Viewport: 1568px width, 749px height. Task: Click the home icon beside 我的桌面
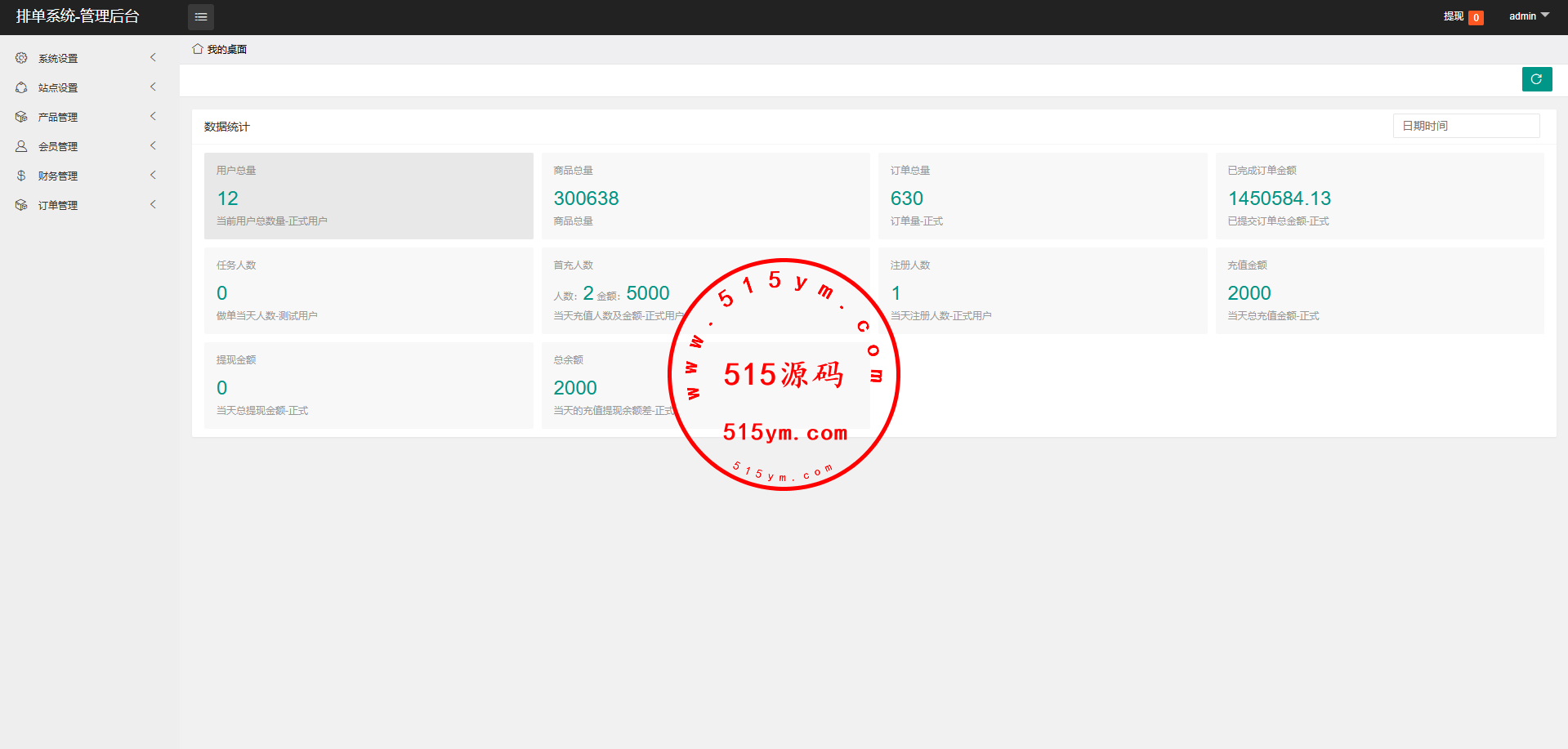point(197,49)
